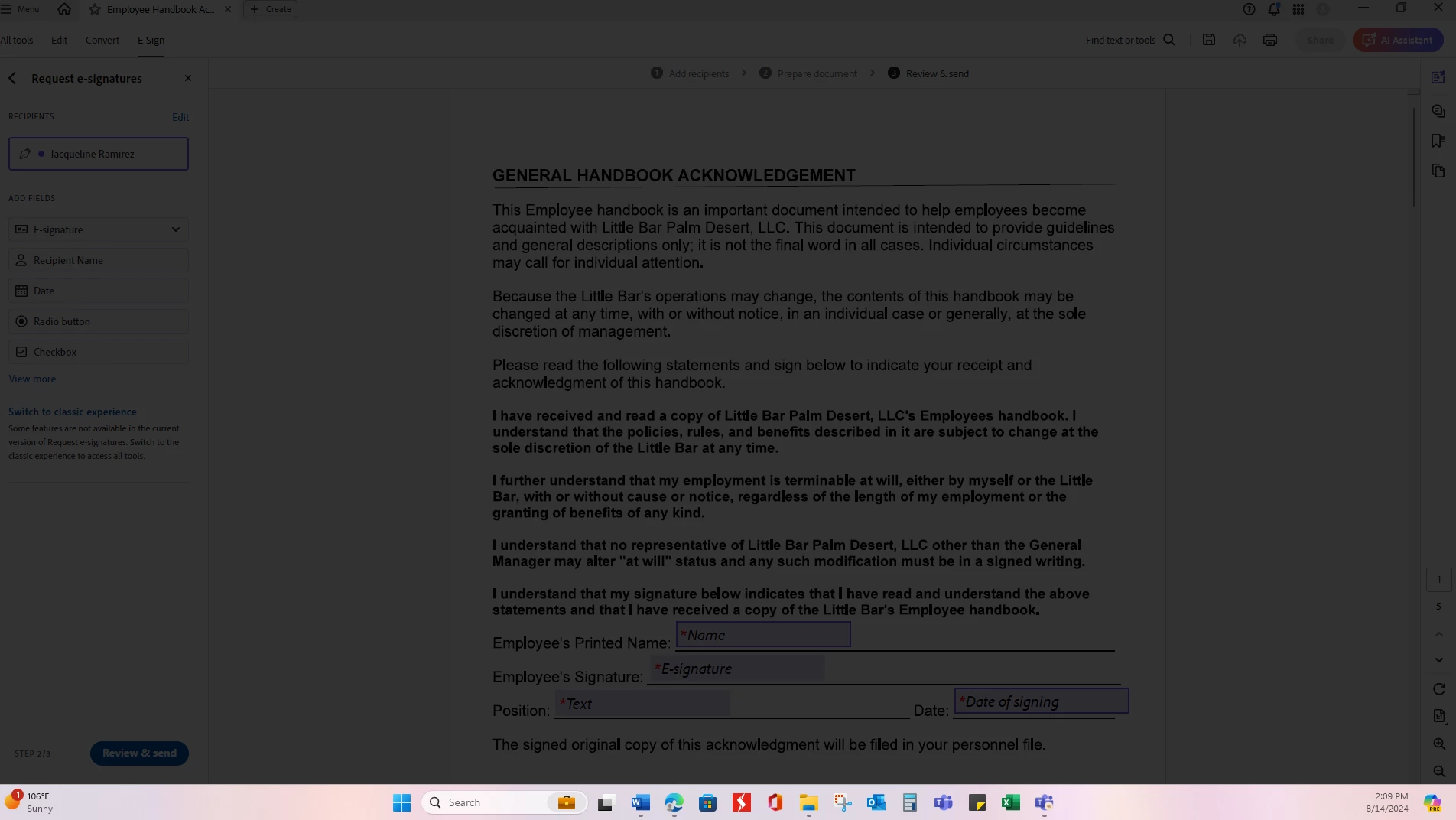Close the Request e-signatures panel
Image resolution: width=1456 pixels, height=820 pixels.
188,78
